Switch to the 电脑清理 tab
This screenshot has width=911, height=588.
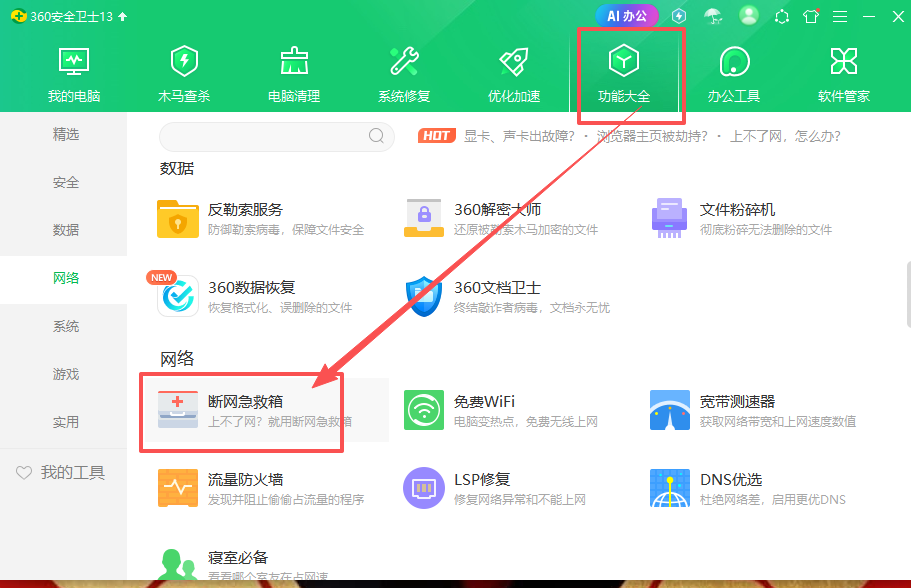pos(294,74)
